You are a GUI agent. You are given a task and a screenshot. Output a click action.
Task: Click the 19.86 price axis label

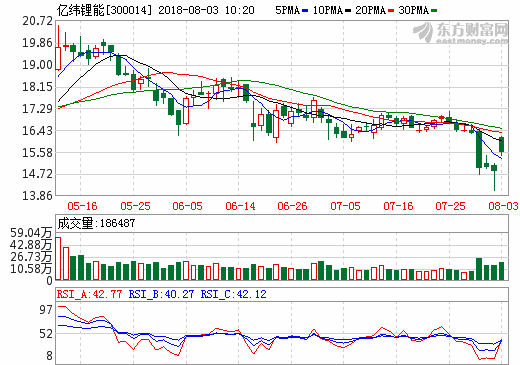37,43
